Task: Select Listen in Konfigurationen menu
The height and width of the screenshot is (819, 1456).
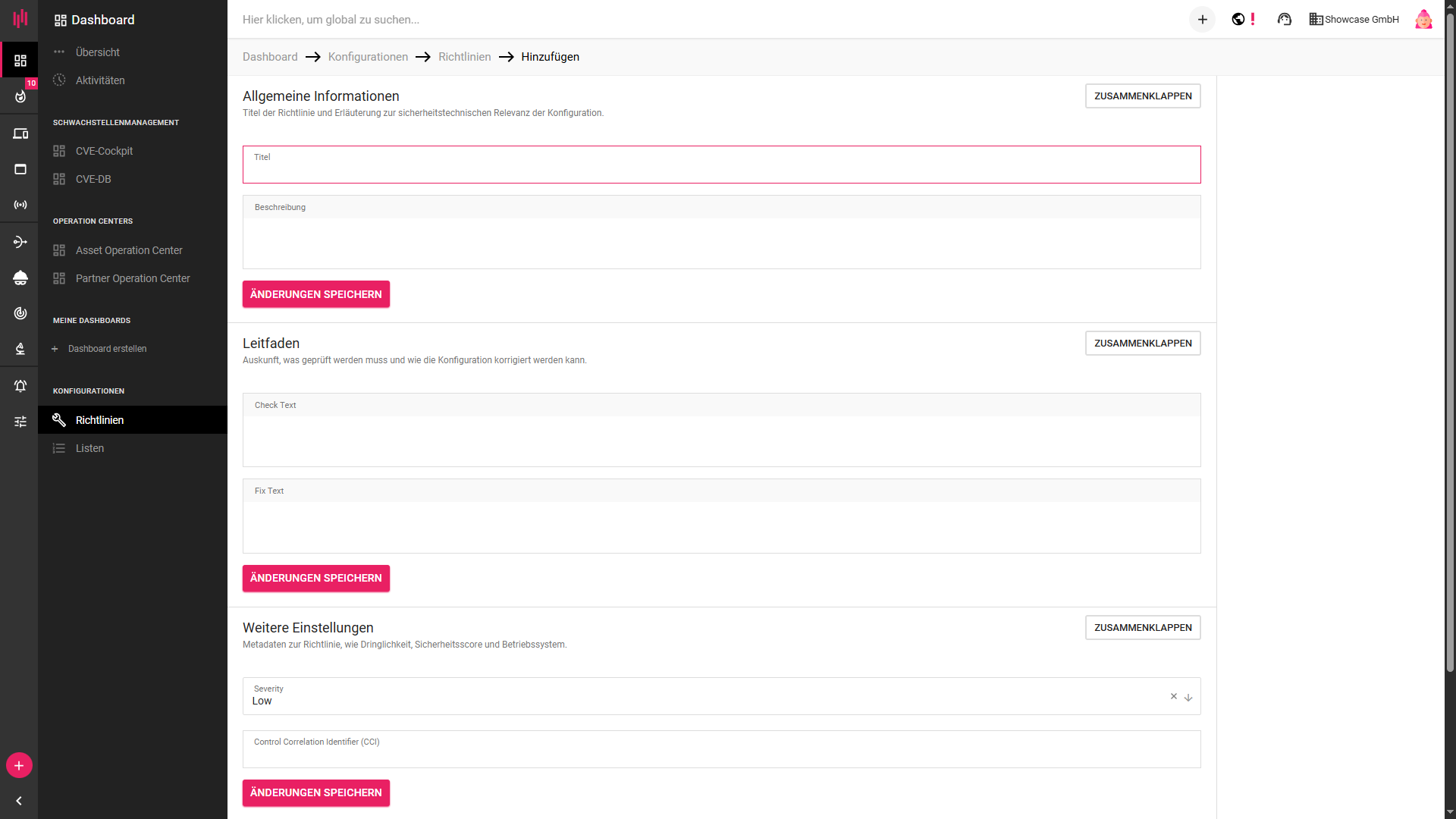Action: tap(89, 448)
